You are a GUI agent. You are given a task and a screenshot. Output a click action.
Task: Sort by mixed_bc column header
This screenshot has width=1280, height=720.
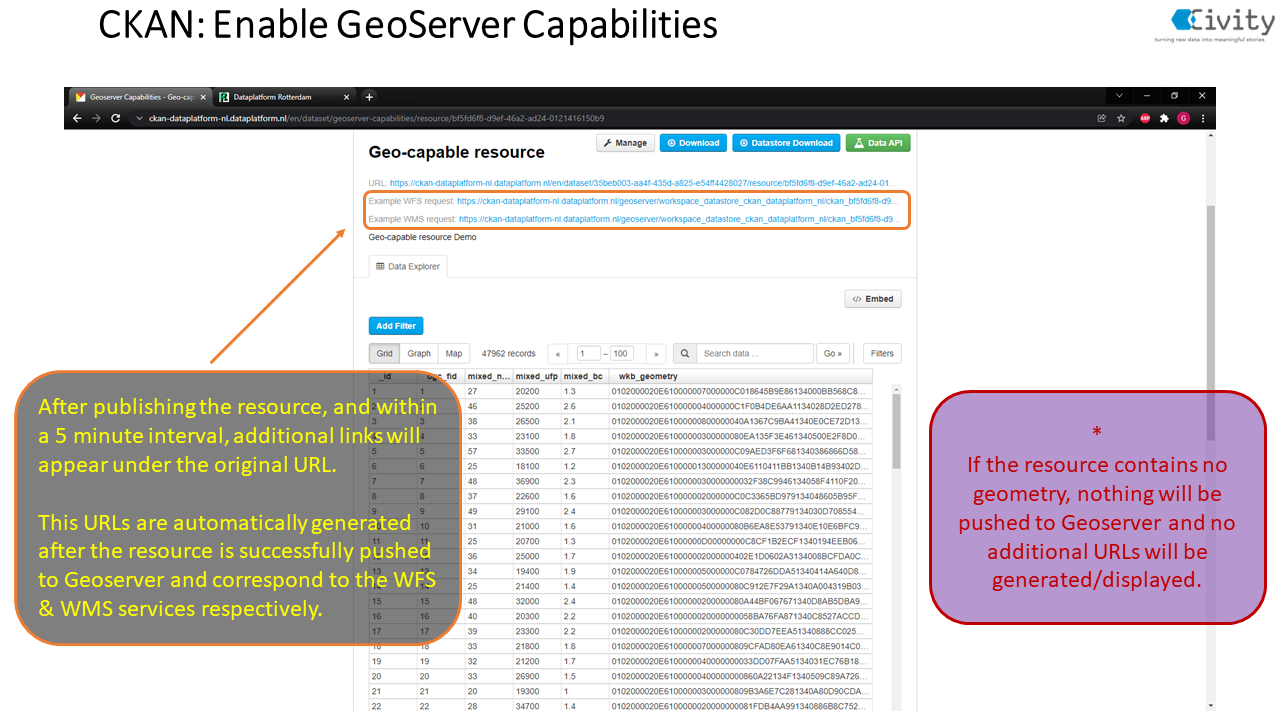(x=584, y=377)
